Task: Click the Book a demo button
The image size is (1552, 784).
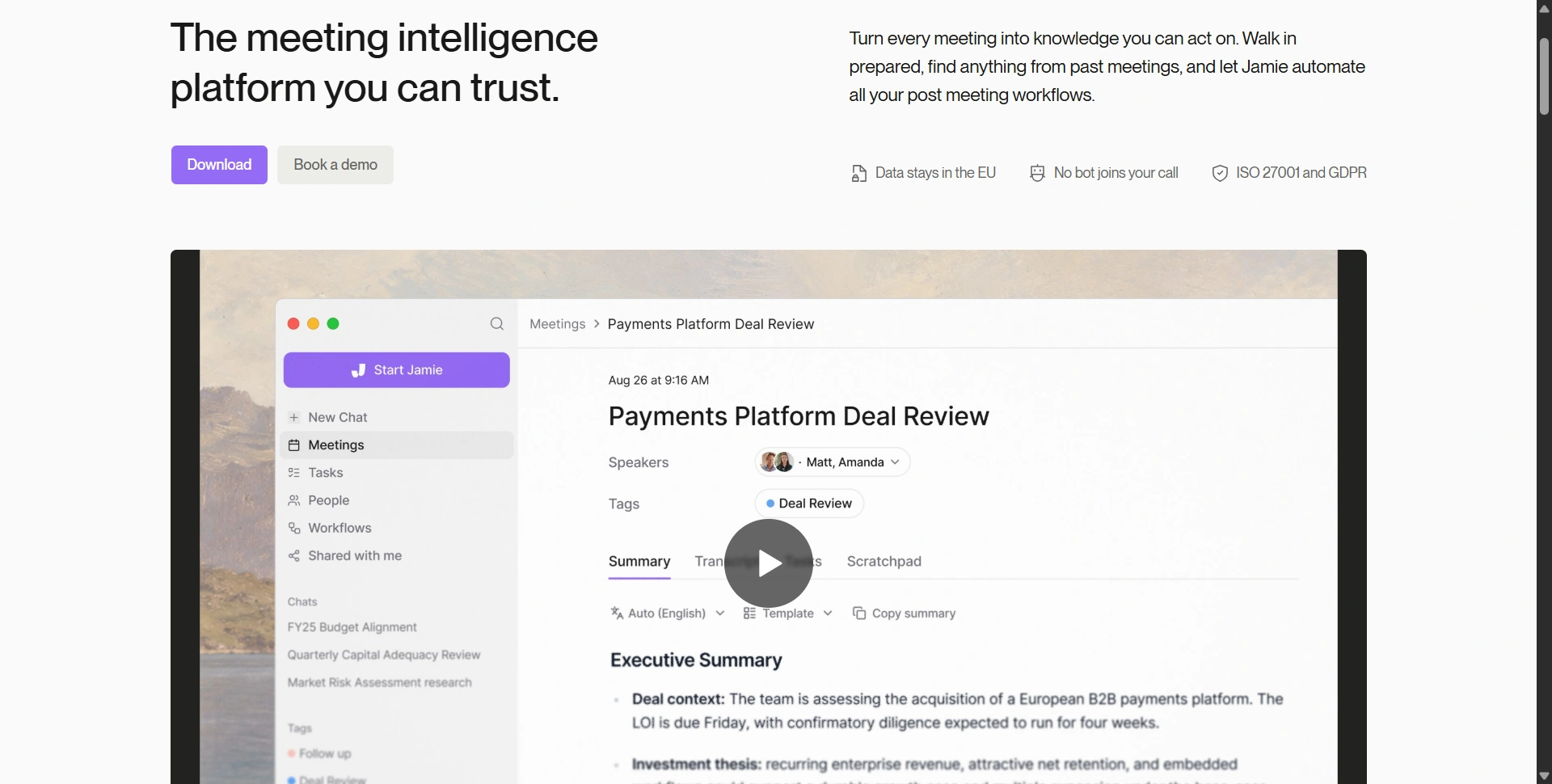Action: tap(335, 165)
